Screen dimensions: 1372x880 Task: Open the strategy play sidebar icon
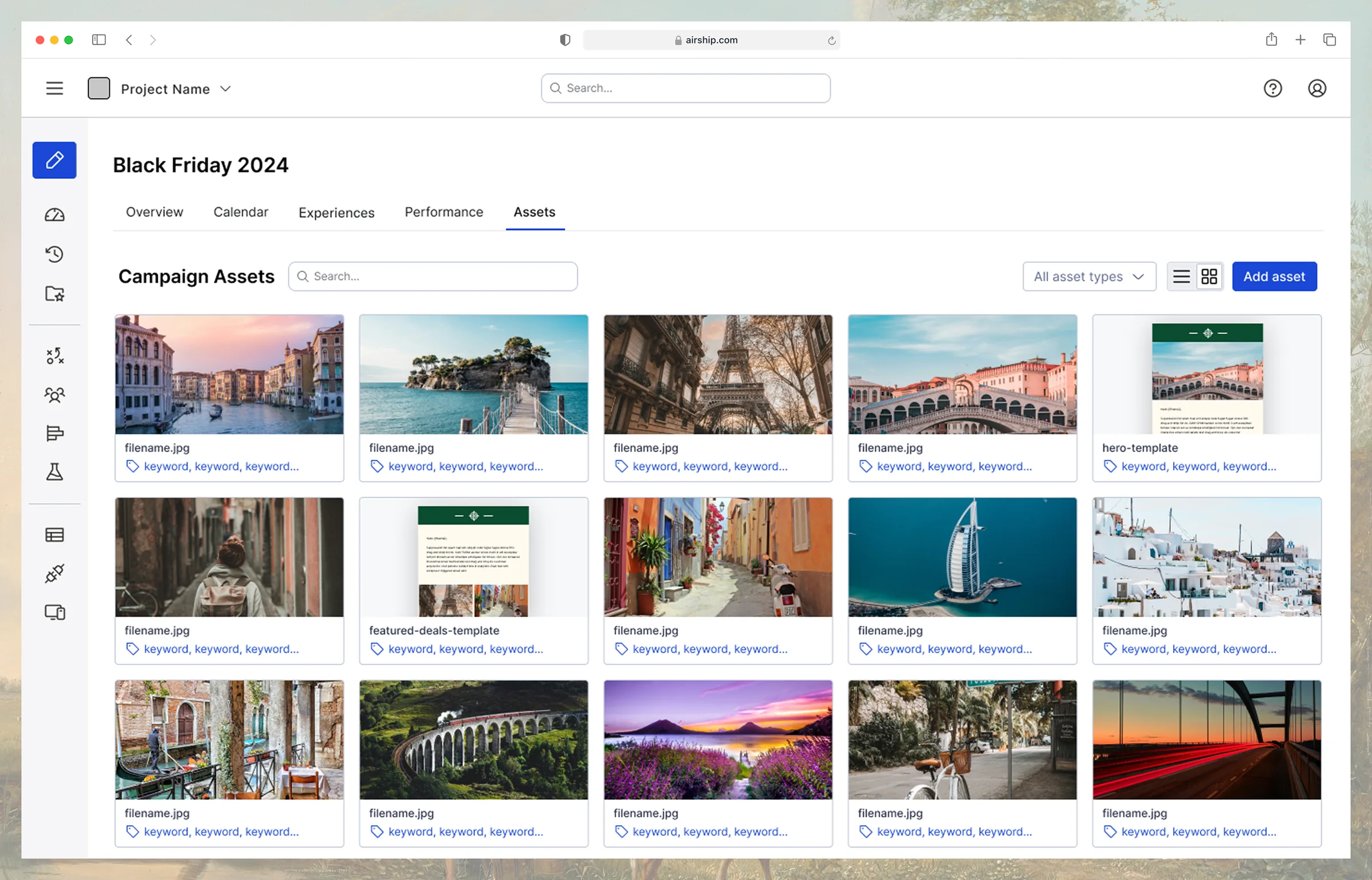tap(54, 356)
